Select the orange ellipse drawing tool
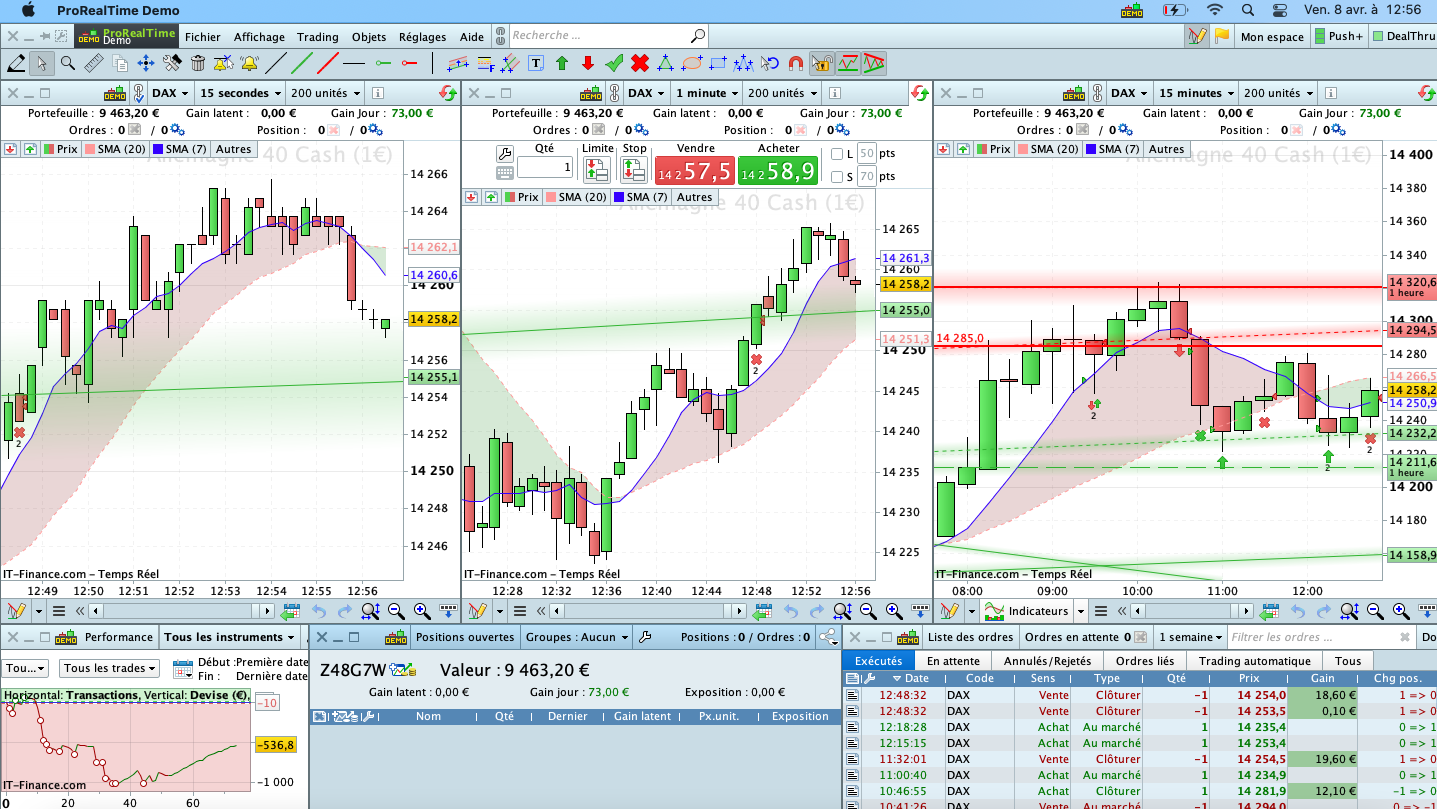Image resolution: width=1437 pixels, height=809 pixels. click(x=692, y=63)
